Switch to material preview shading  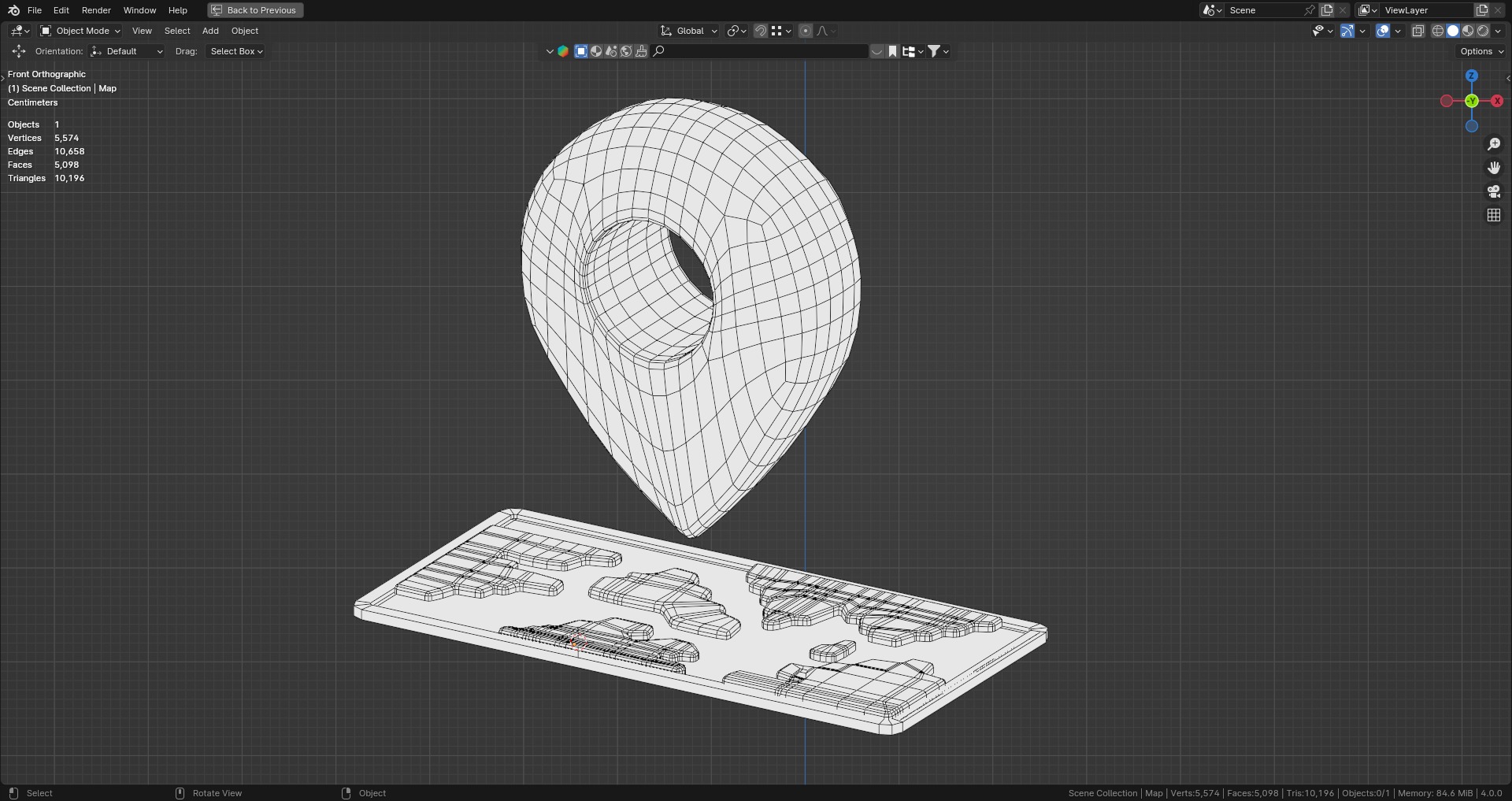point(1468,31)
